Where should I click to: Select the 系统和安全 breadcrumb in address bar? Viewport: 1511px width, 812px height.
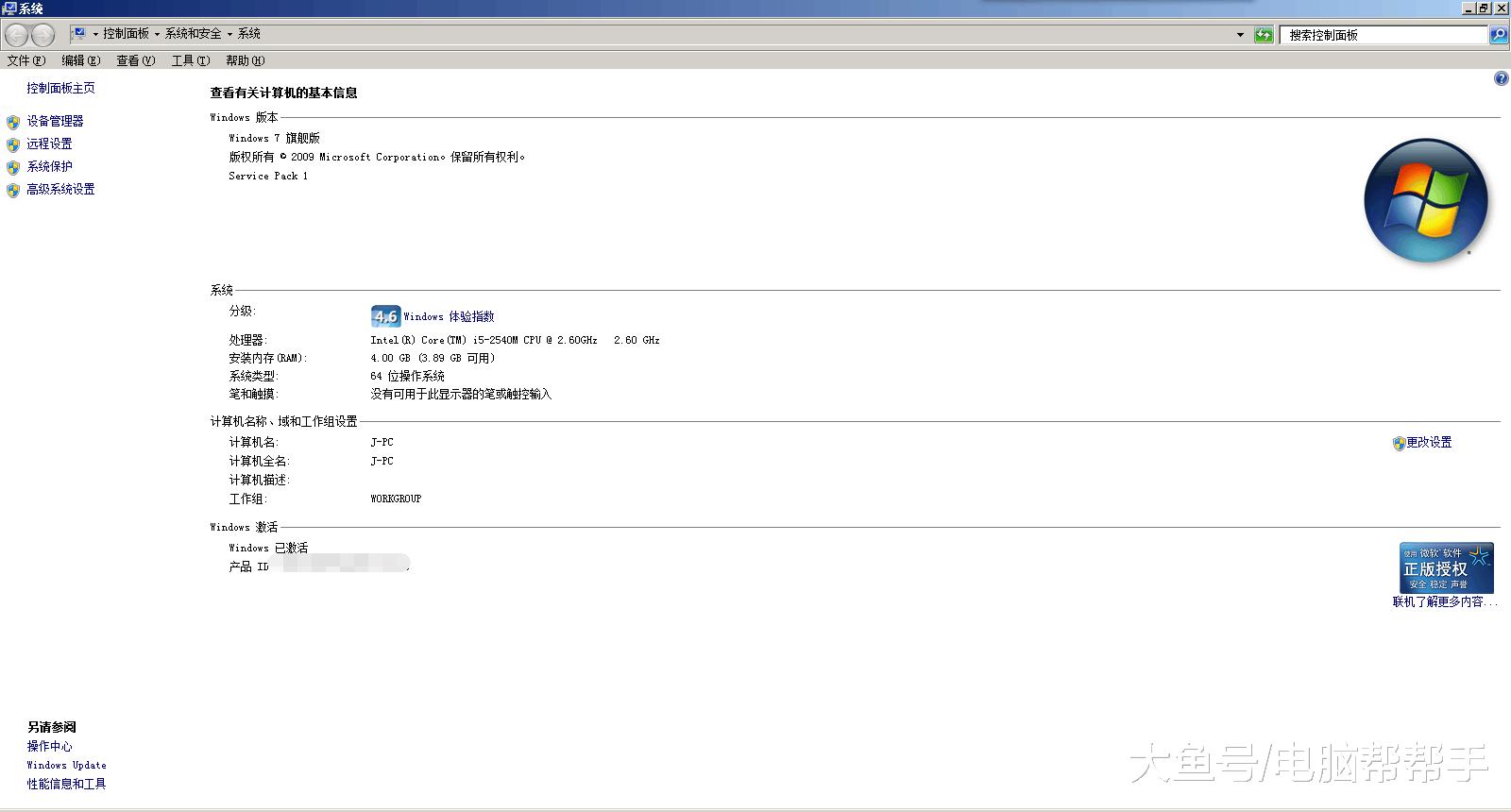[x=194, y=34]
